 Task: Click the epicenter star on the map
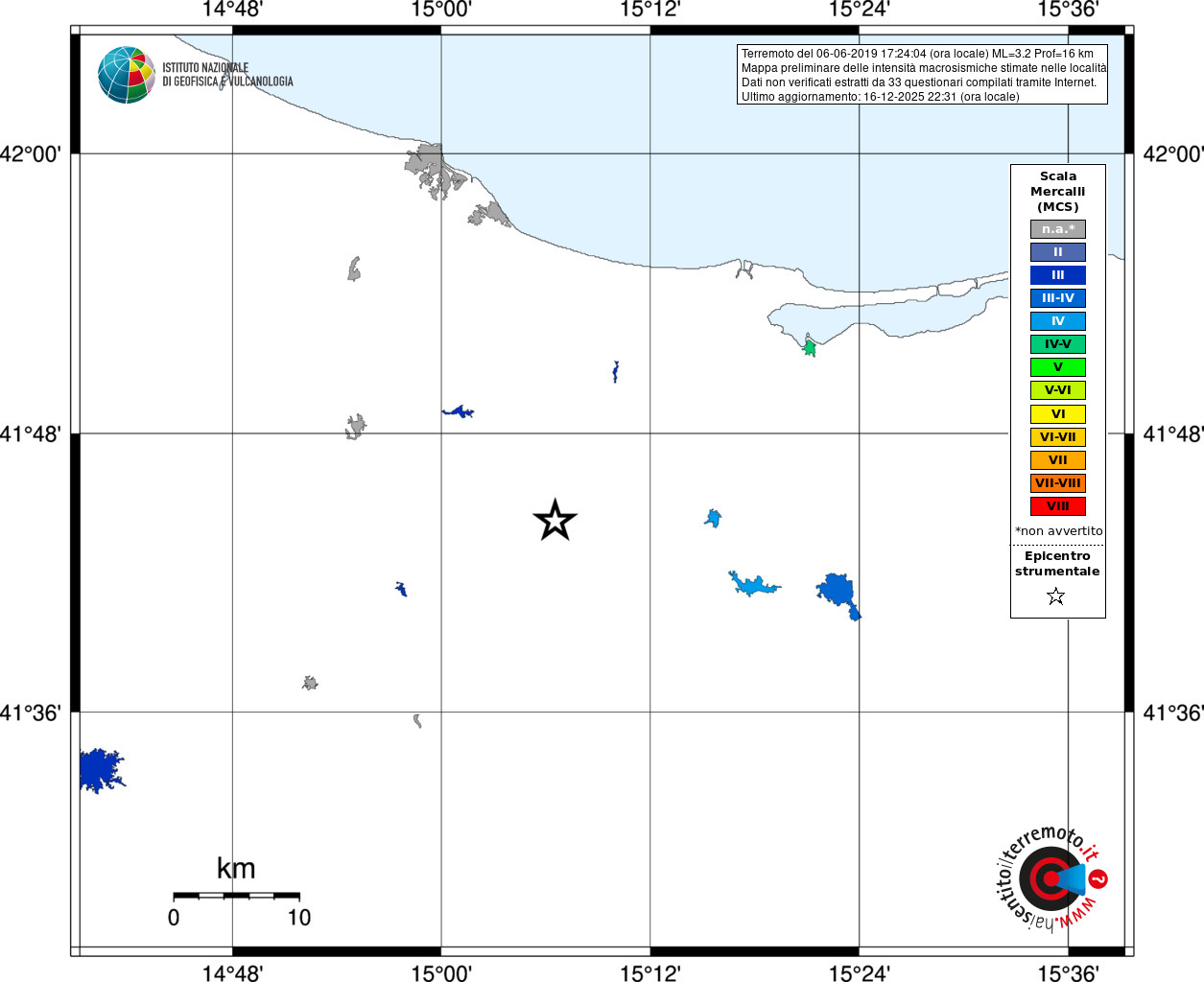click(x=555, y=521)
